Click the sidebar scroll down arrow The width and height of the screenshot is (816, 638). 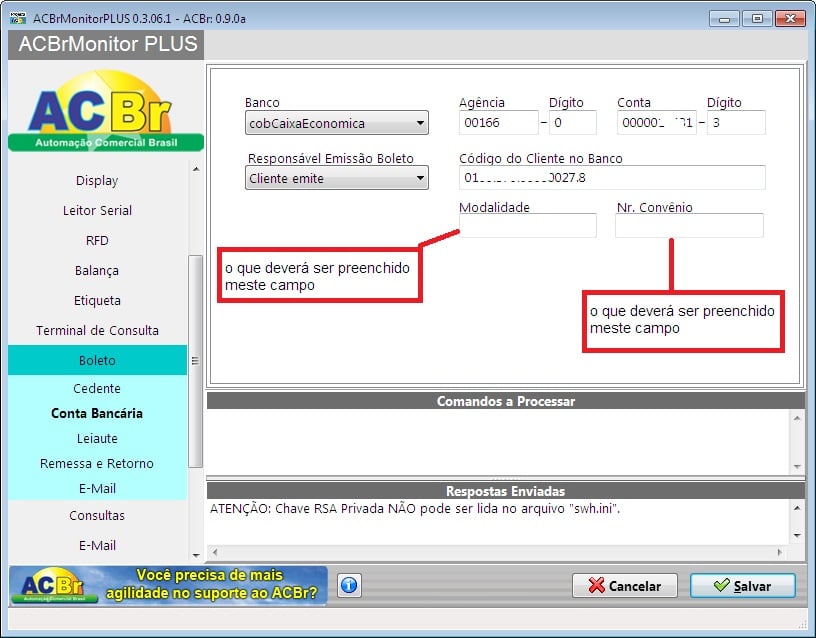click(196, 555)
